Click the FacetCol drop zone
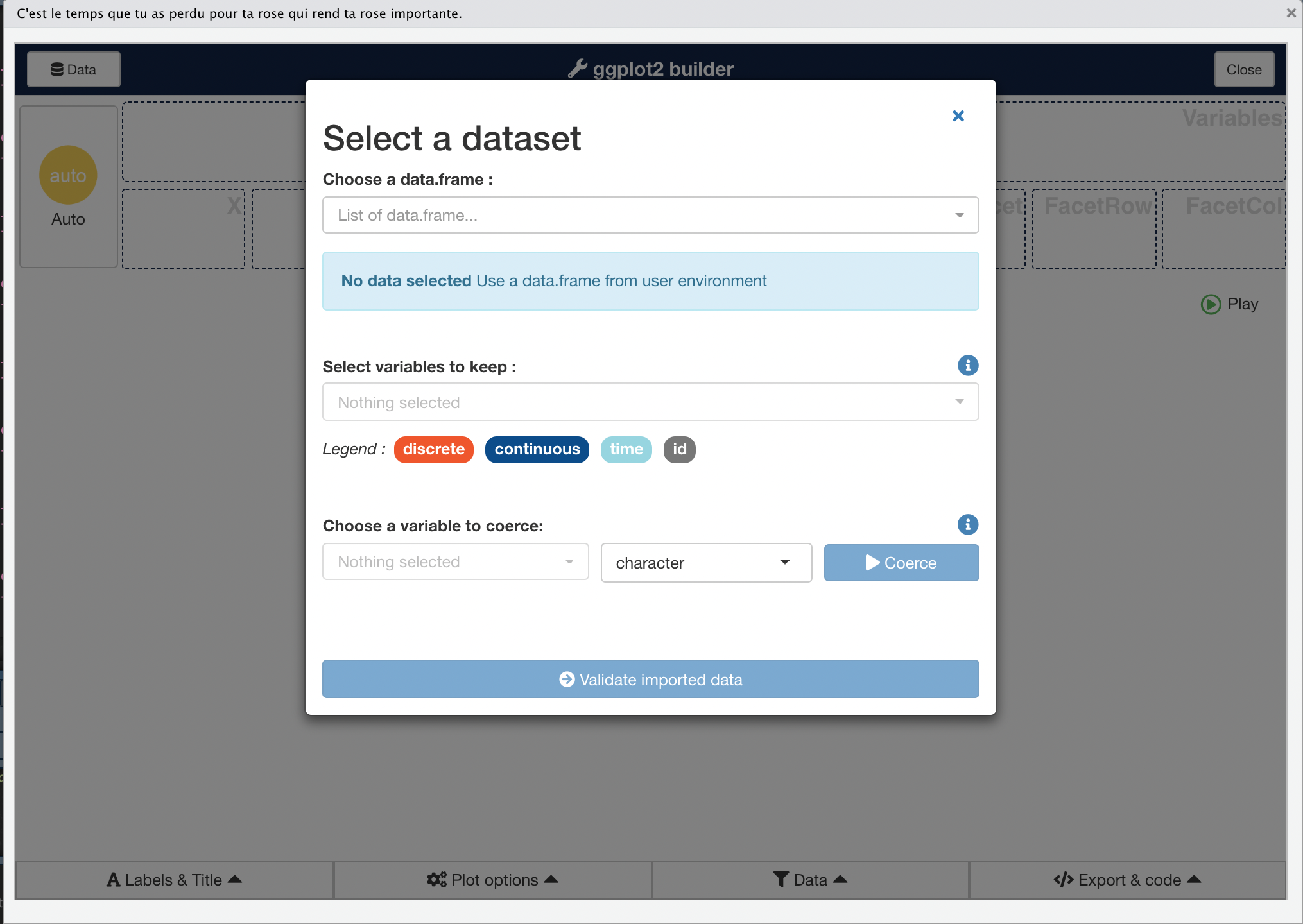1303x924 pixels. tap(1224, 229)
